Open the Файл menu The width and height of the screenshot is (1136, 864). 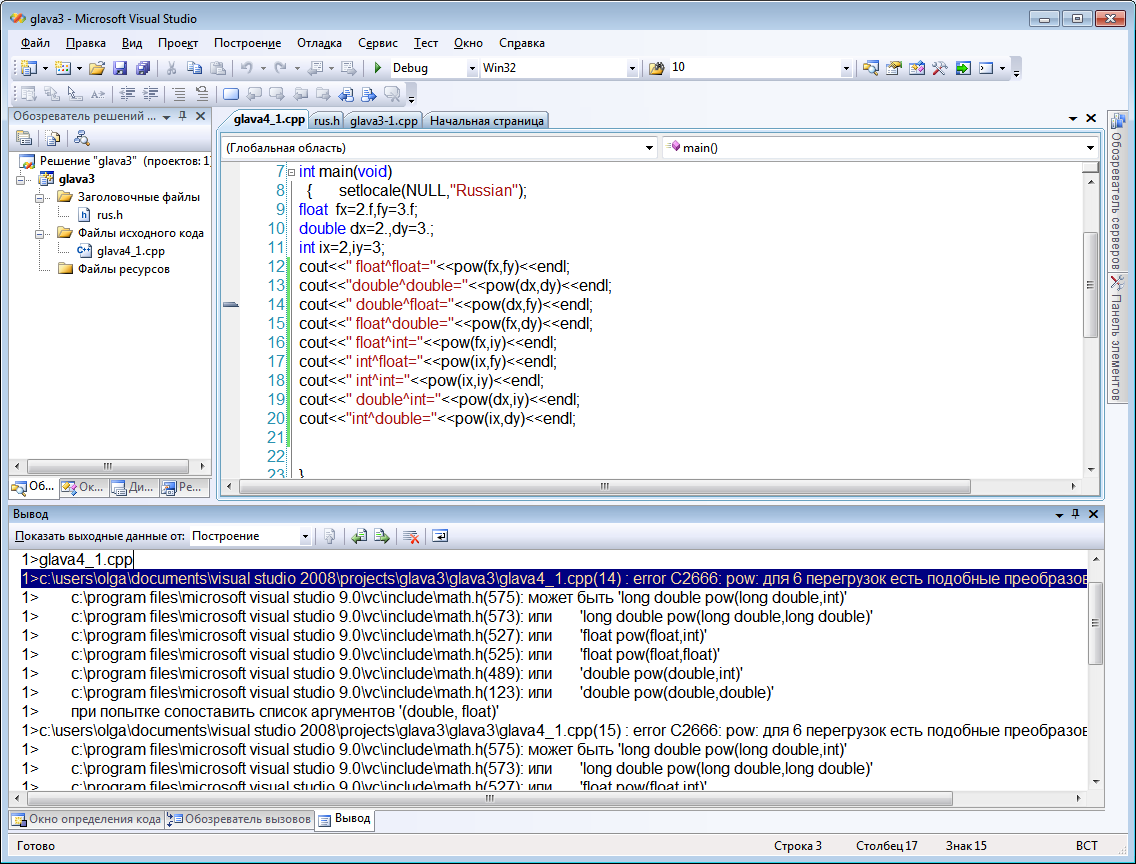(x=36, y=43)
